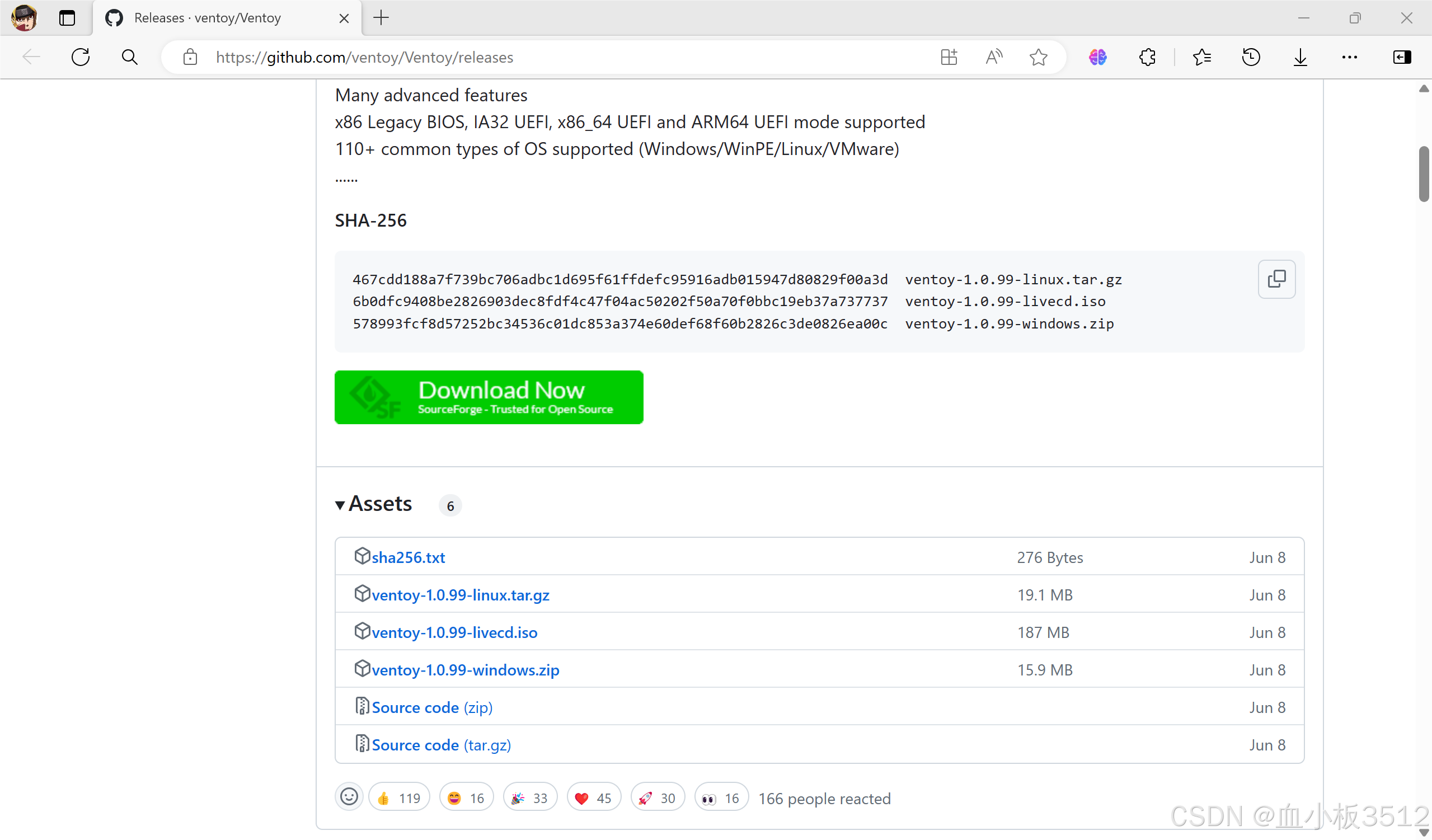
Task: Download ventoy-1.0.99-livecd.iso
Action: (454, 632)
